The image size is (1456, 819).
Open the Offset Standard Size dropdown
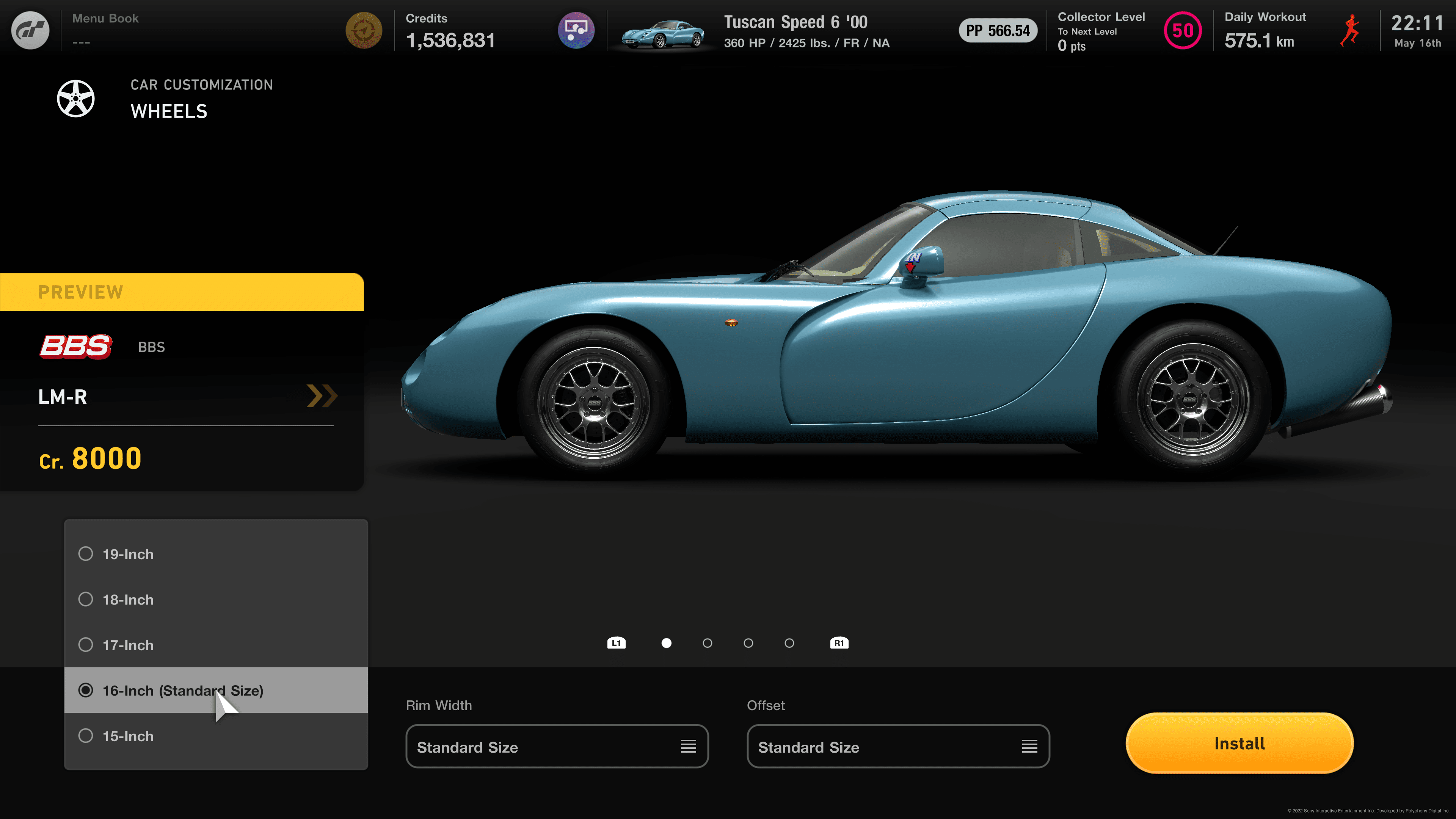pyautogui.click(x=898, y=746)
